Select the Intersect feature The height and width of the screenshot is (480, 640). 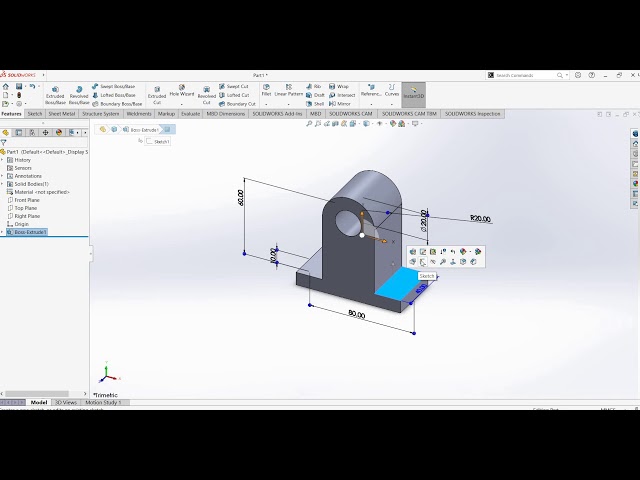click(342, 95)
